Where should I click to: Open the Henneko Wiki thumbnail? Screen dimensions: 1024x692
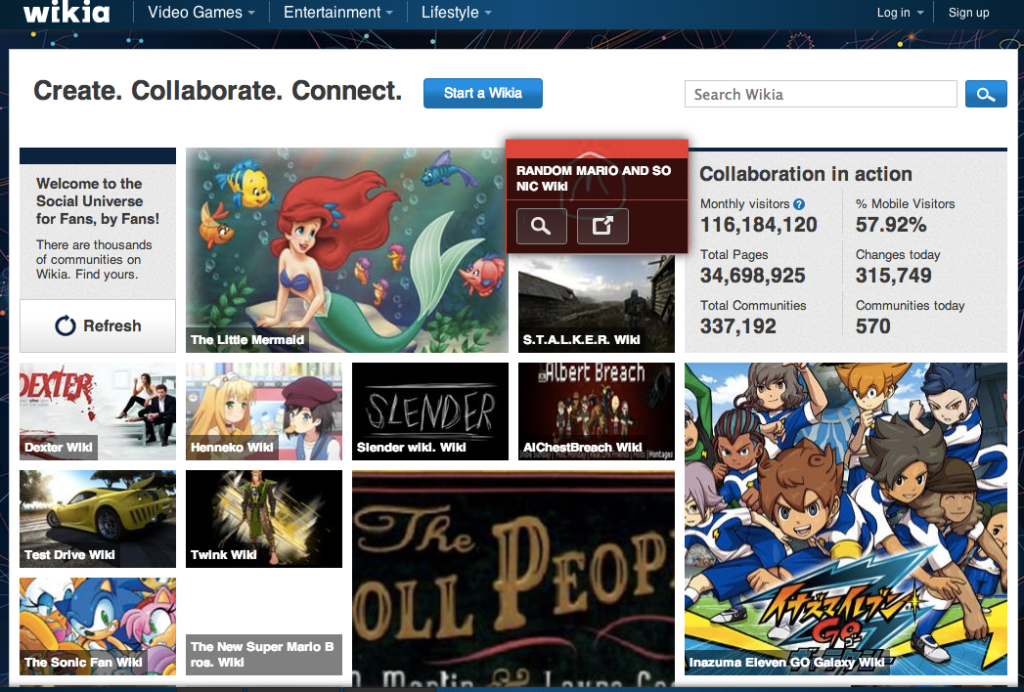coord(264,411)
